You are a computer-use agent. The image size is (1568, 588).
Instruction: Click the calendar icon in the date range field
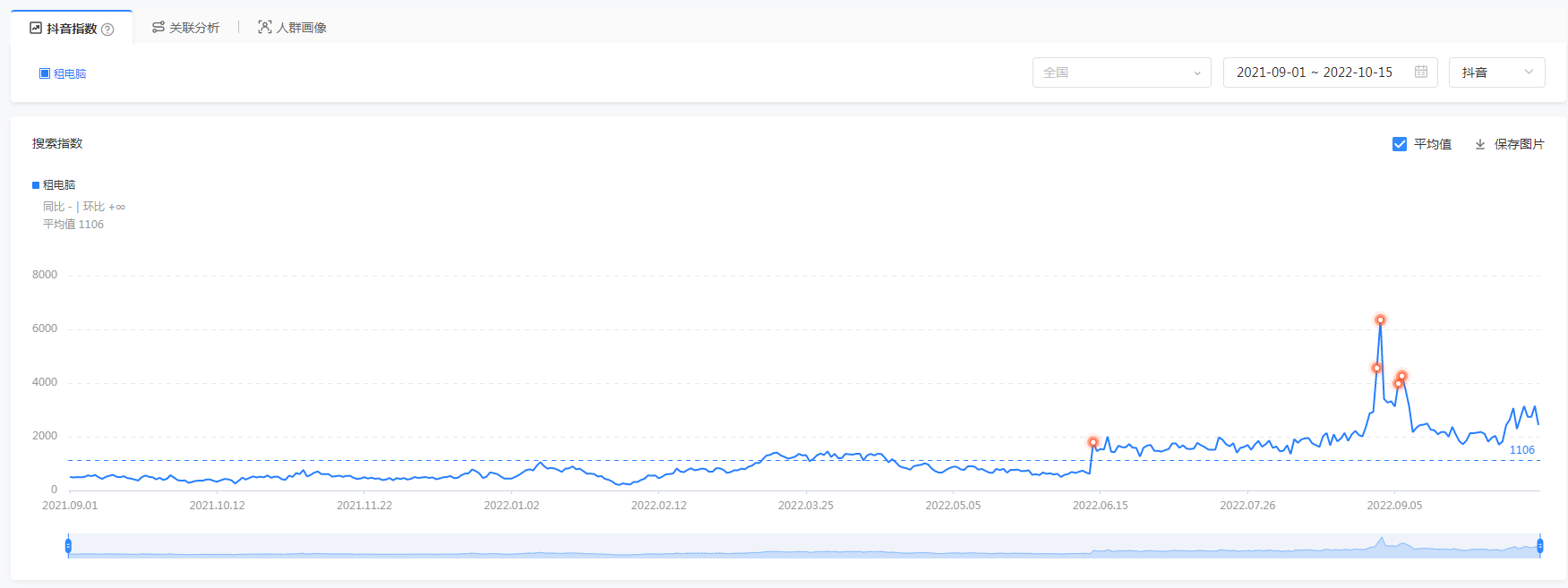[x=1421, y=72]
